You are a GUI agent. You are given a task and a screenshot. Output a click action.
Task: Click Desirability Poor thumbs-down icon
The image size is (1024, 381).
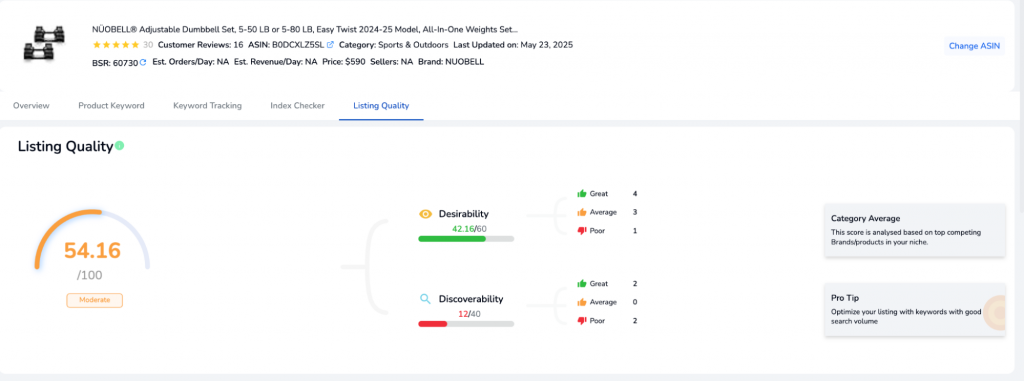(x=582, y=231)
